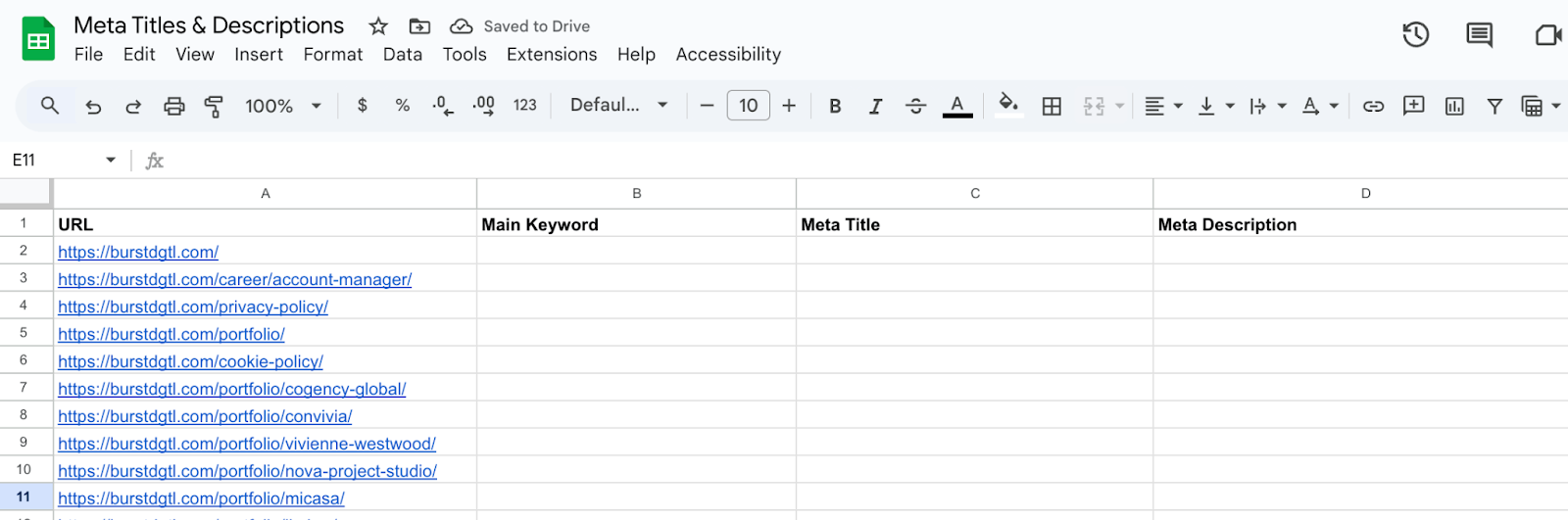Print the spreadsheet

pos(174,106)
